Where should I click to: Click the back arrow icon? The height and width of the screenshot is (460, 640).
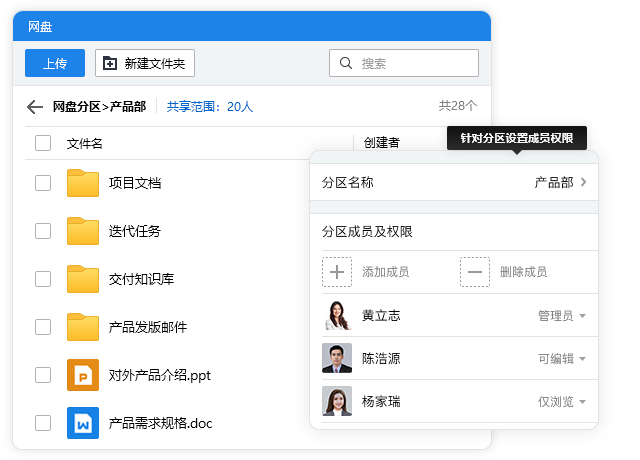(35, 107)
